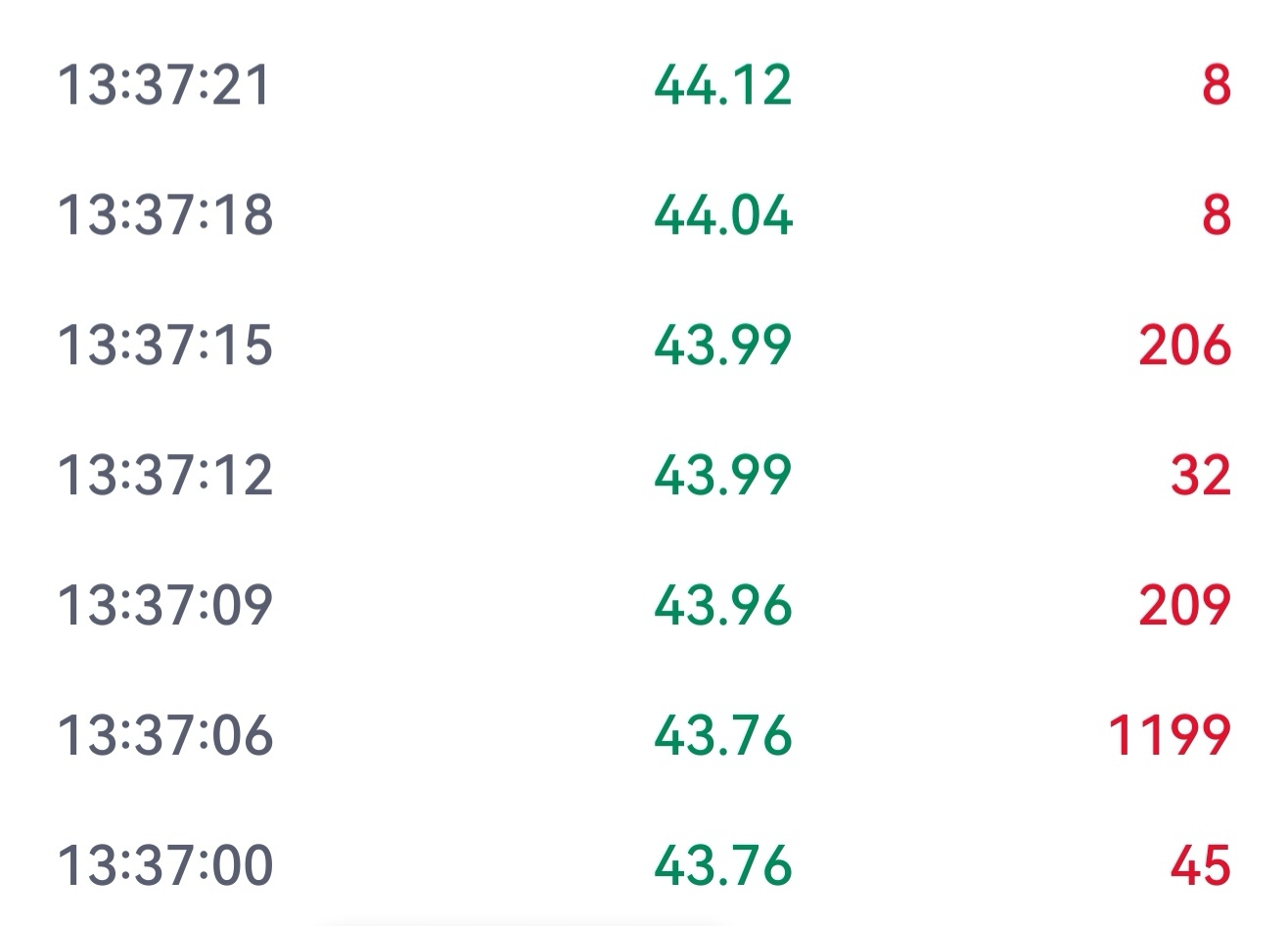This screenshot has height=926, width=1288.
Task: Select the 13:37:18 timestamp
Action: (164, 214)
